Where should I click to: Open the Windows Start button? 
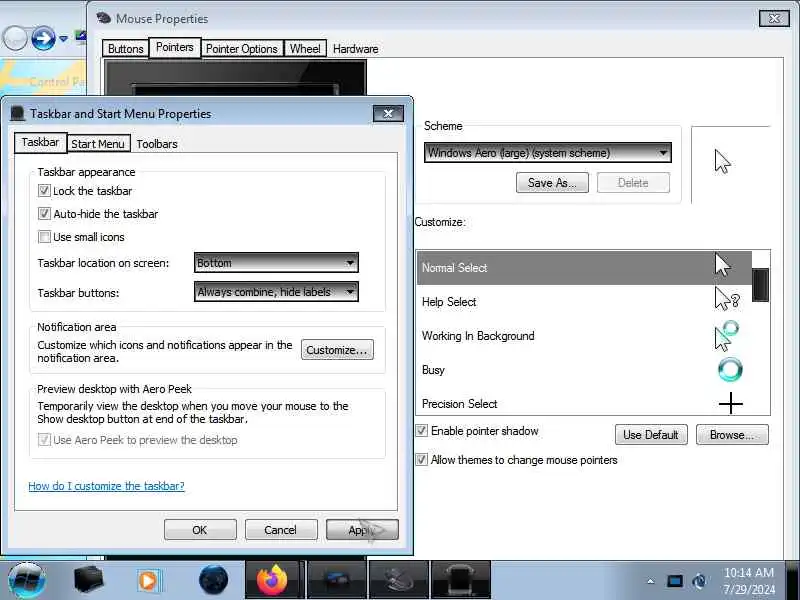[x=27, y=580]
